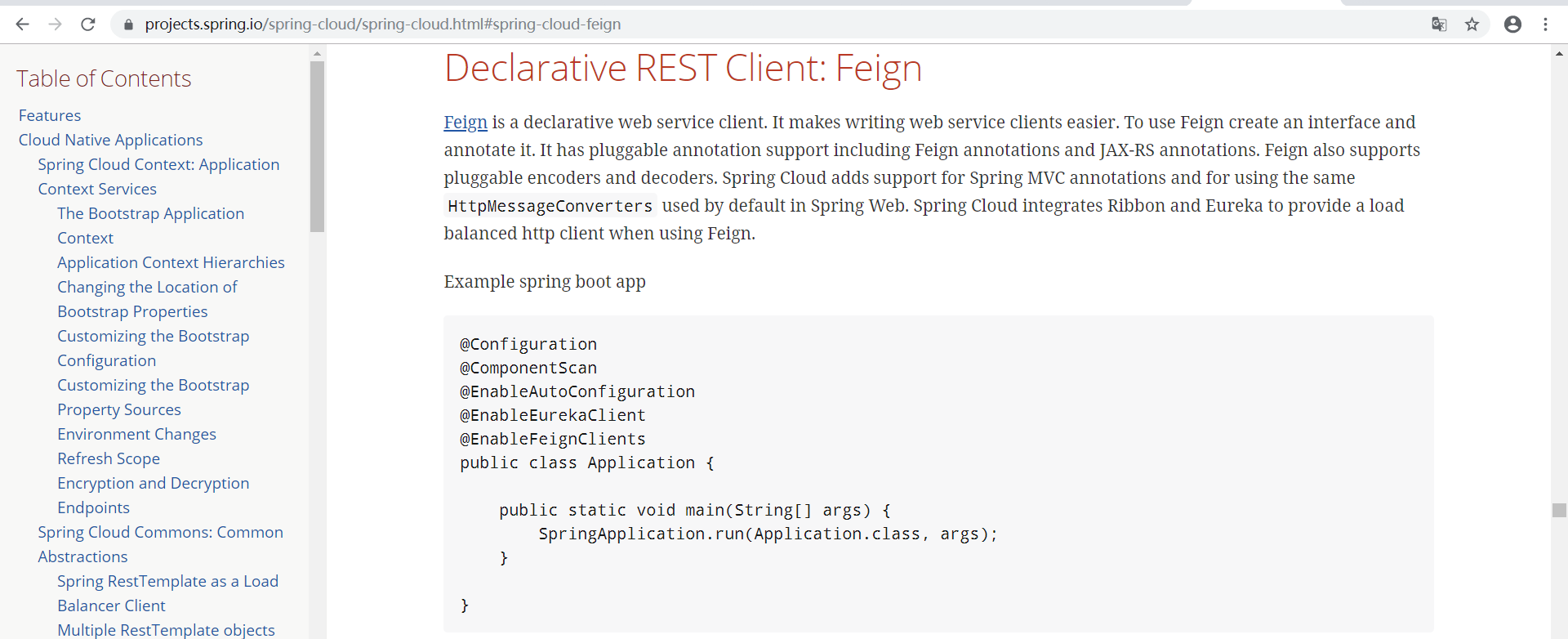Go forward to the next page
Viewport: 1568px width, 639px height.
pos(55,25)
